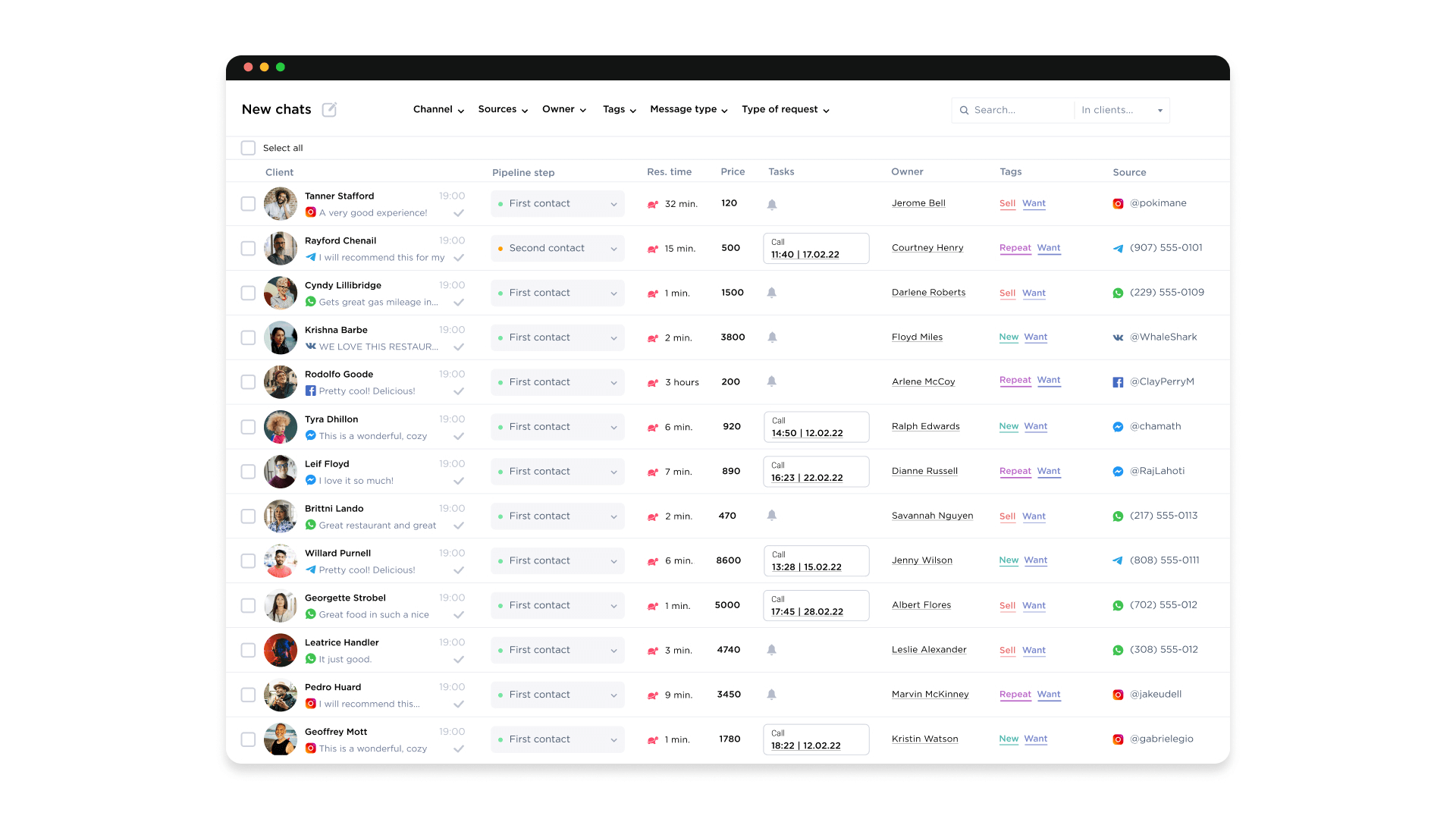This screenshot has height=819, width=1456.
Task: Check the Select all checkbox
Action: tap(248, 148)
